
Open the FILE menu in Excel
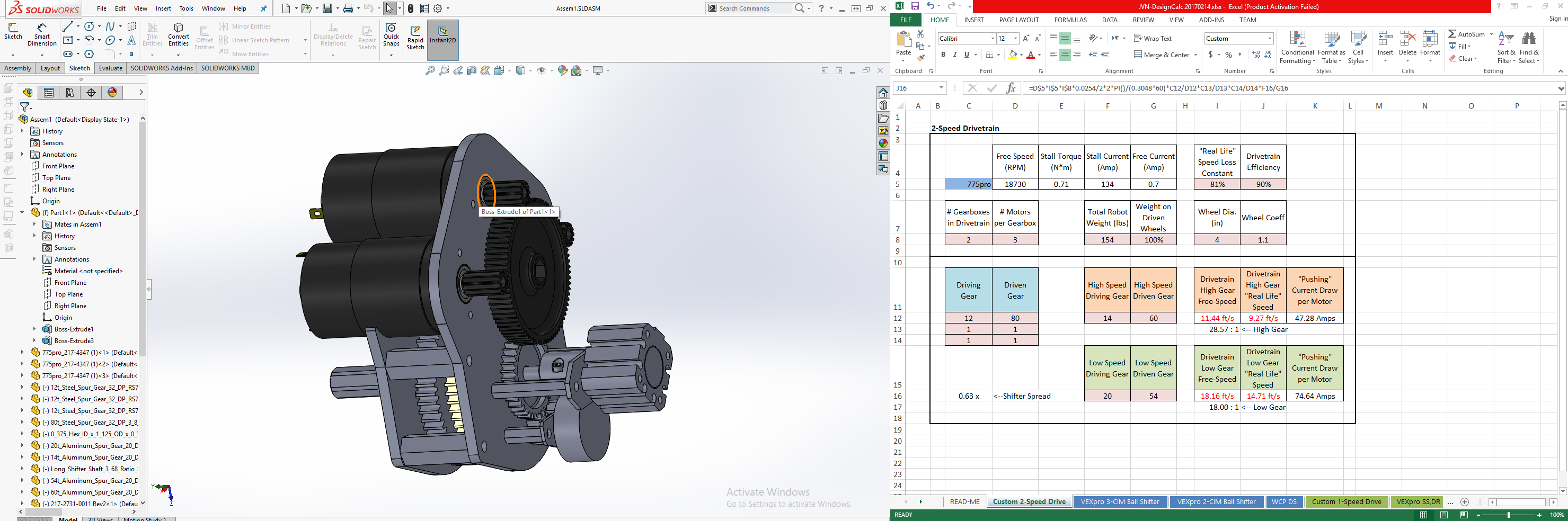[906, 20]
